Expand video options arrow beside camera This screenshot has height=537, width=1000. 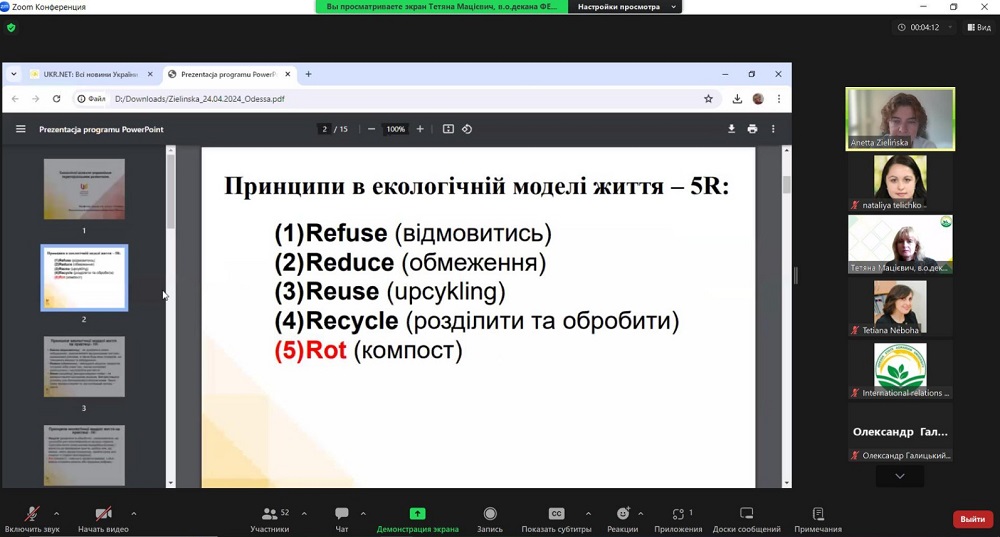[133, 514]
